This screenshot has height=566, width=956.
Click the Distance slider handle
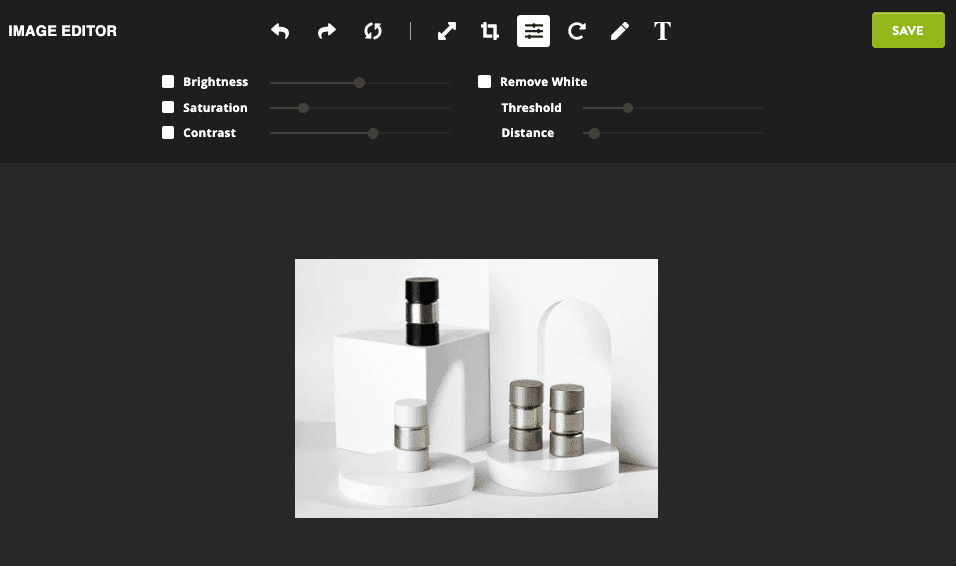click(594, 133)
